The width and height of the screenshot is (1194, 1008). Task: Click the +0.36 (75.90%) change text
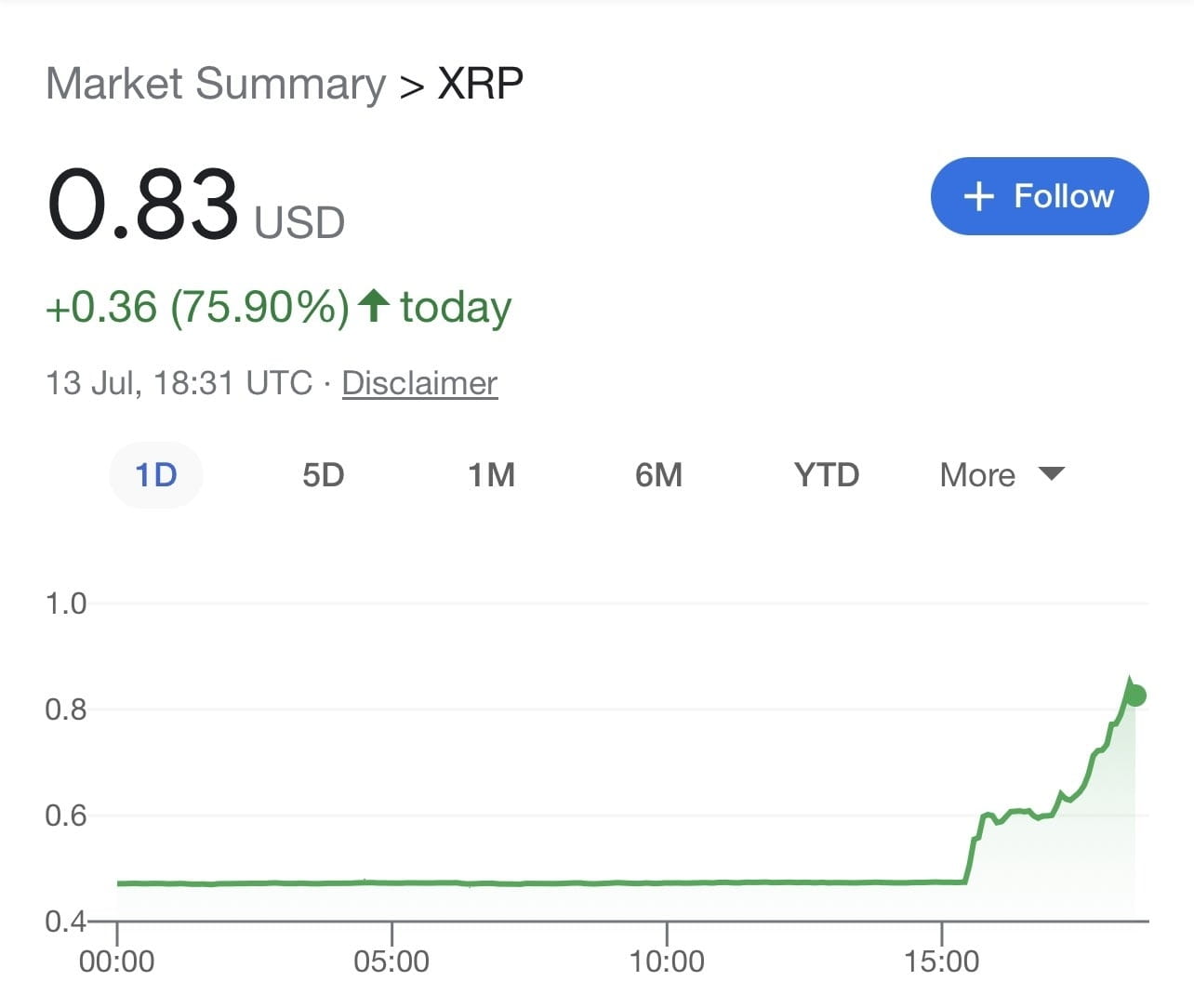click(x=197, y=307)
